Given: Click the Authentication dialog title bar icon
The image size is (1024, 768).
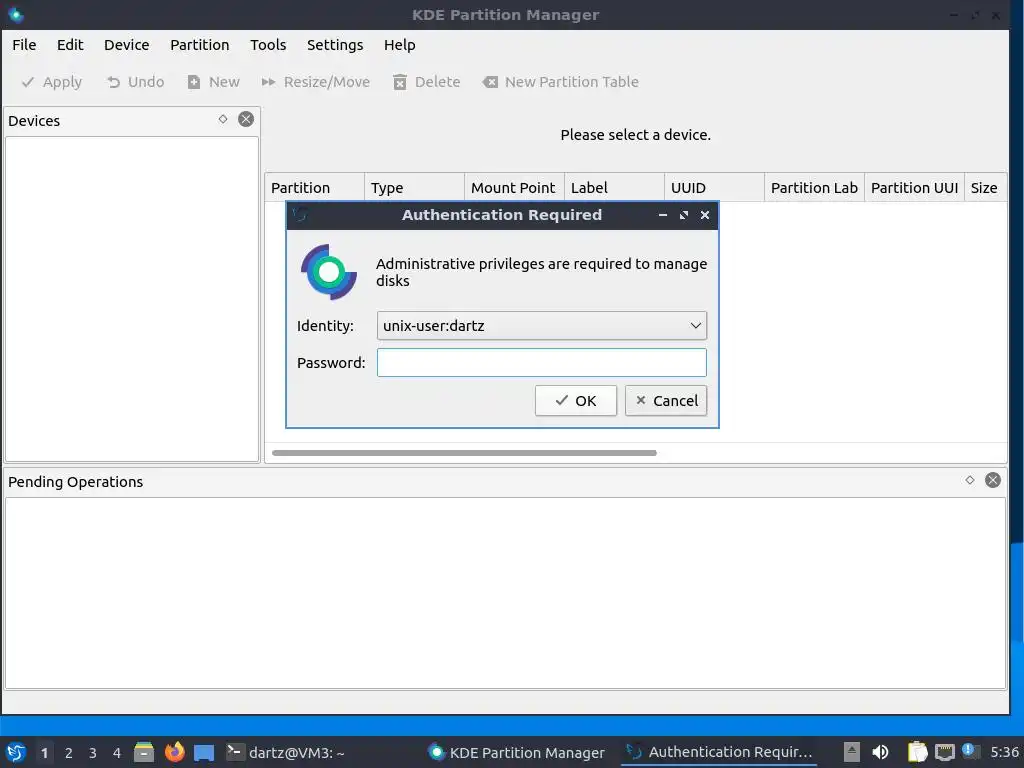Looking at the screenshot, I should [x=300, y=215].
